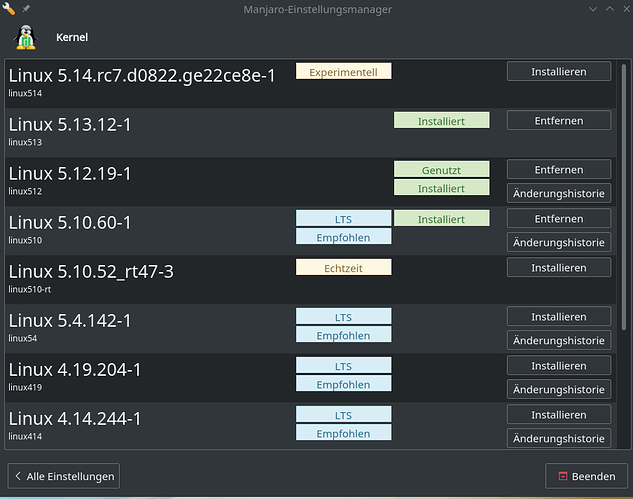Click the Experimentell badge for linux514
The height and width of the screenshot is (499, 633).
point(344,71)
